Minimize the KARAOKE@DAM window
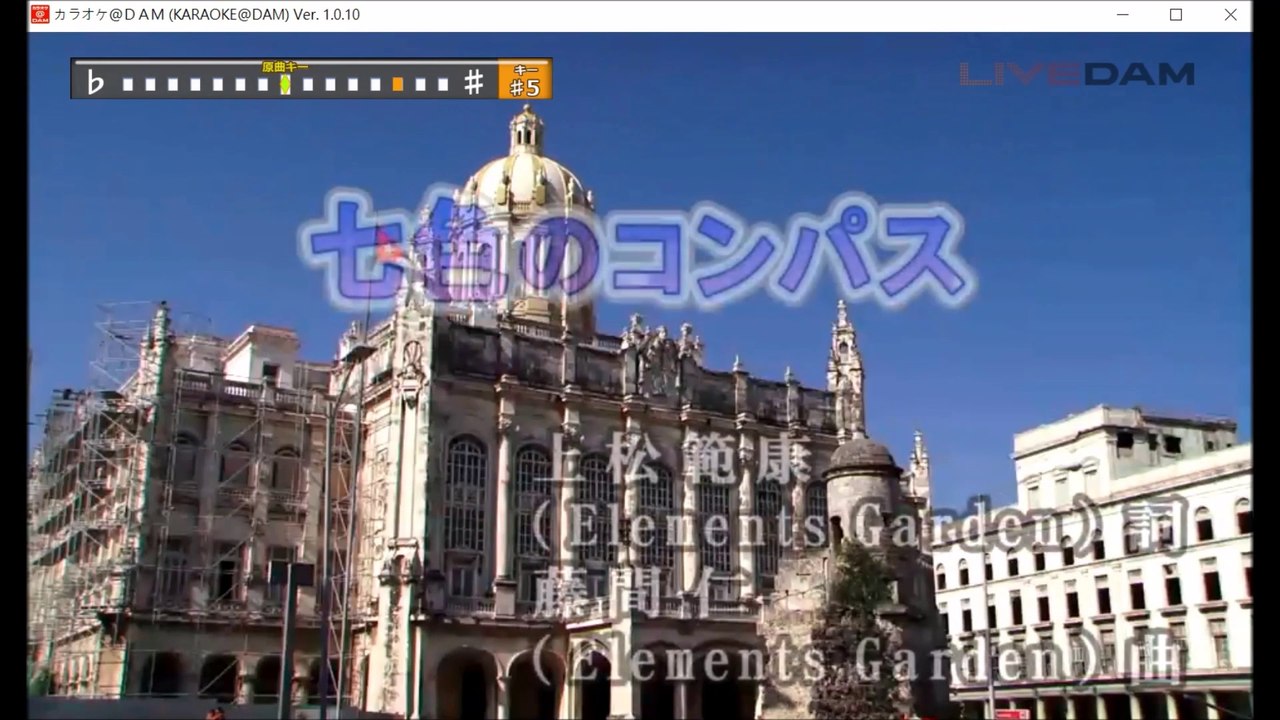The height and width of the screenshot is (720, 1280). (x=1121, y=15)
